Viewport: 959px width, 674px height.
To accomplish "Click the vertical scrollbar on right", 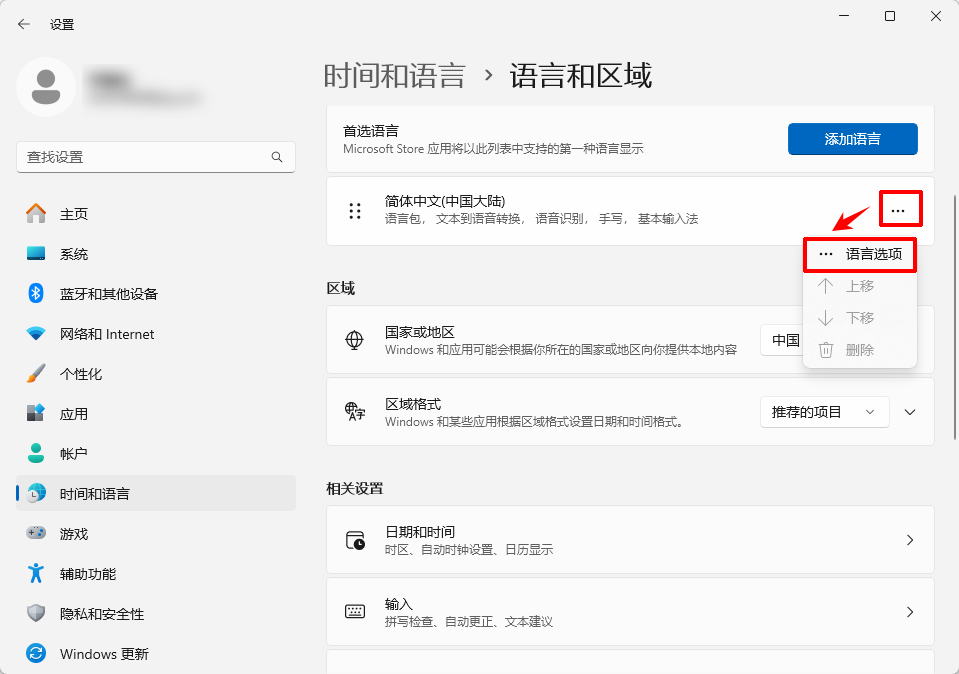I will [x=955, y=317].
